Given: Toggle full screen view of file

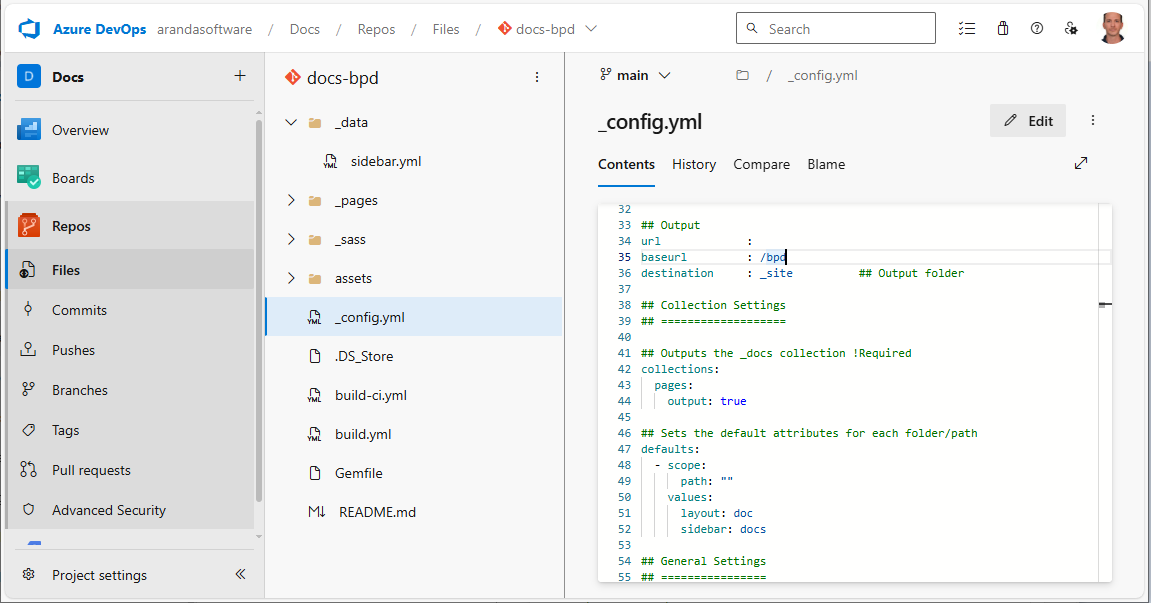Looking at the screenshot, I should click(x=1081, y=163).
